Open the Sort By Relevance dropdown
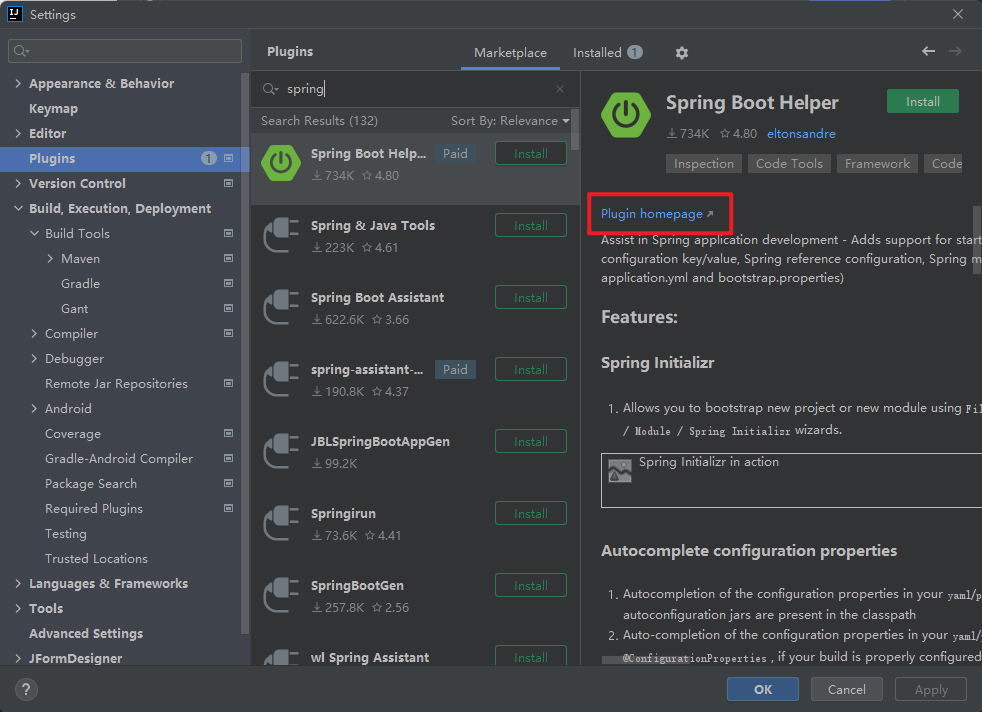This screenshot has height=712, width=982. click(x=510, y=121)
